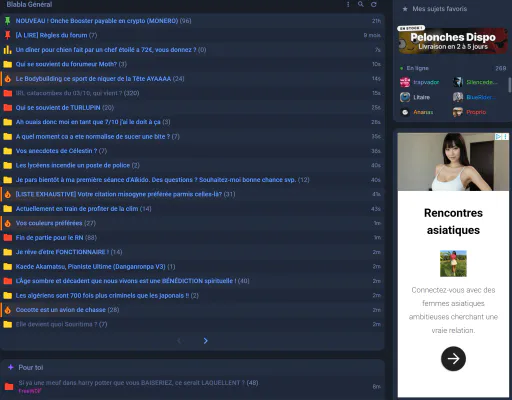Click Proprio's avatar in online list
Screen dimensions: 512x400
pos(458,112)
